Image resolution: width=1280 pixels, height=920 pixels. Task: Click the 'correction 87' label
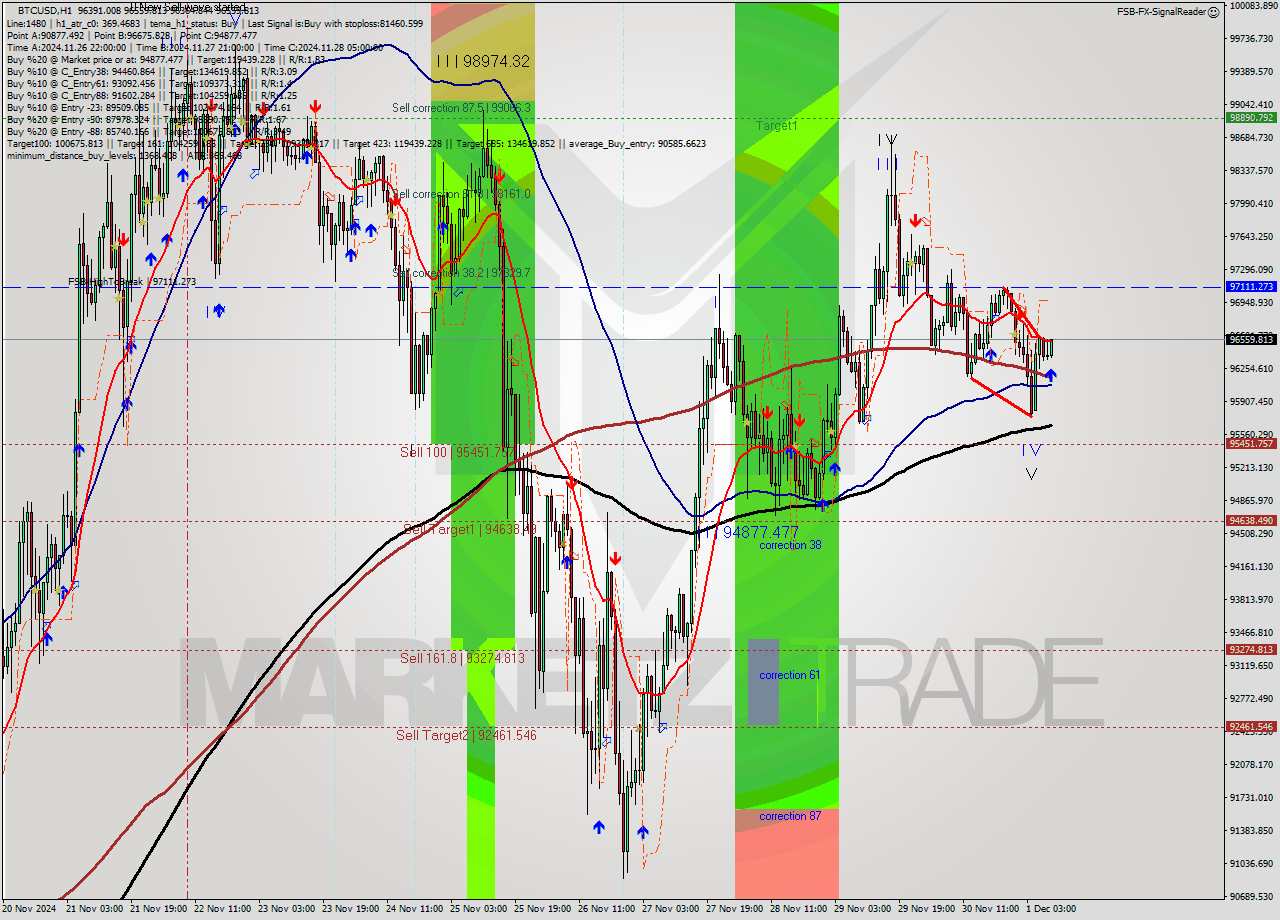click(790, 816)
